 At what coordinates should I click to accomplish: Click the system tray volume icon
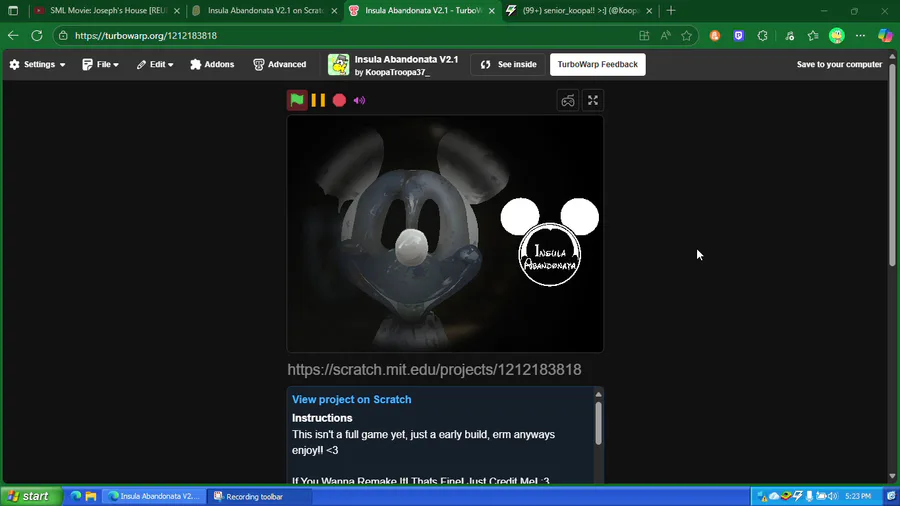833,496
